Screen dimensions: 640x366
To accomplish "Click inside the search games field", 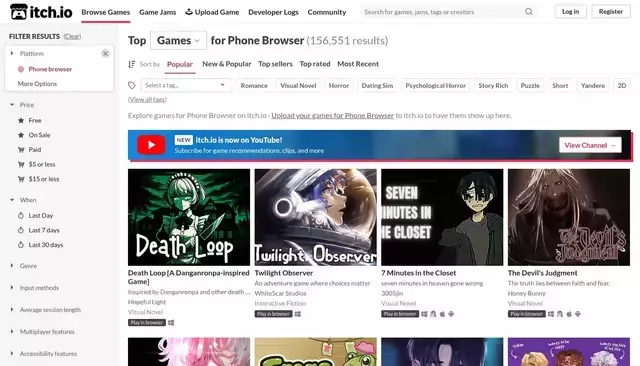I will pyautogui.click(x=443, y=12).
